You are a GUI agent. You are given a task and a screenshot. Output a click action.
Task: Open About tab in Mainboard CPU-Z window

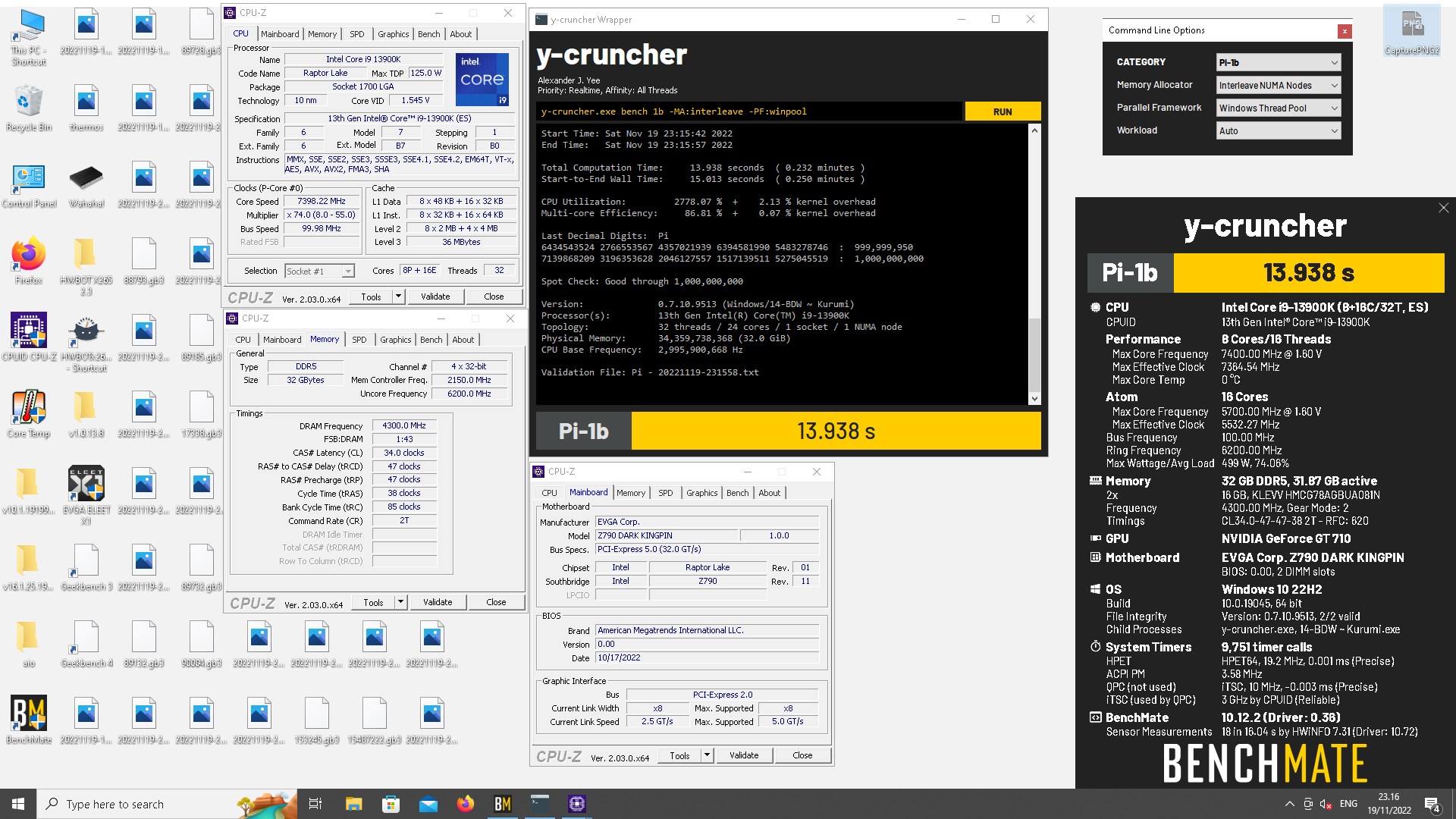click(769, 493)
